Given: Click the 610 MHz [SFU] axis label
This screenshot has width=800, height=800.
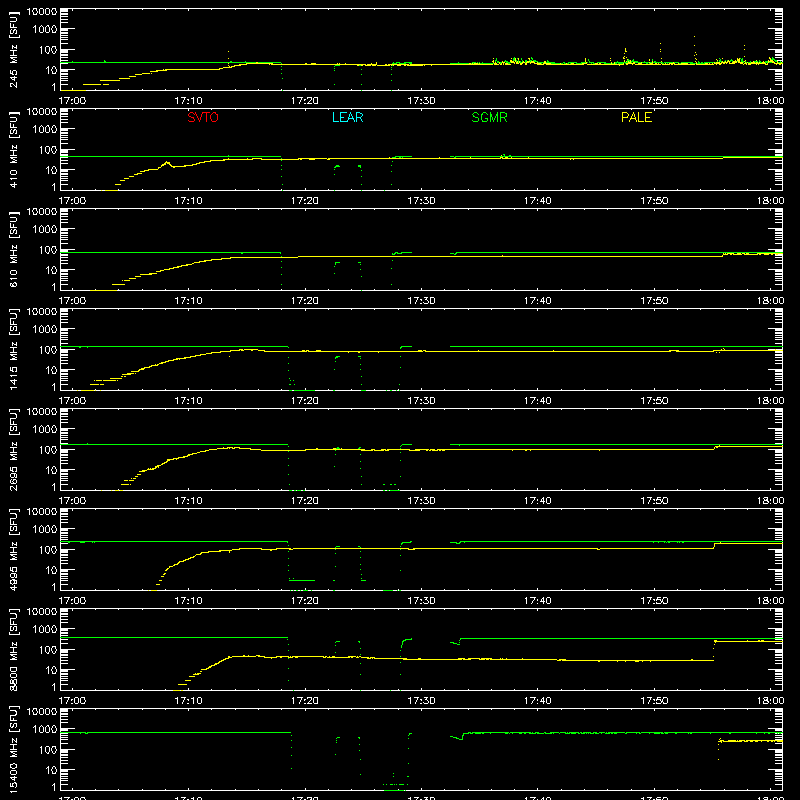Looking at the screenshot, I should point(14,249).
